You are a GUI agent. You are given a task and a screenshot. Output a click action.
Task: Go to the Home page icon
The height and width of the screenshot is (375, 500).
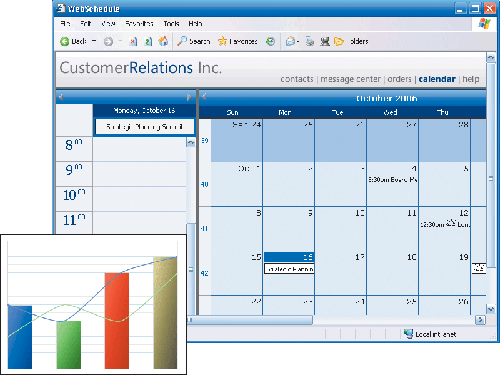[x=163, y=41]
